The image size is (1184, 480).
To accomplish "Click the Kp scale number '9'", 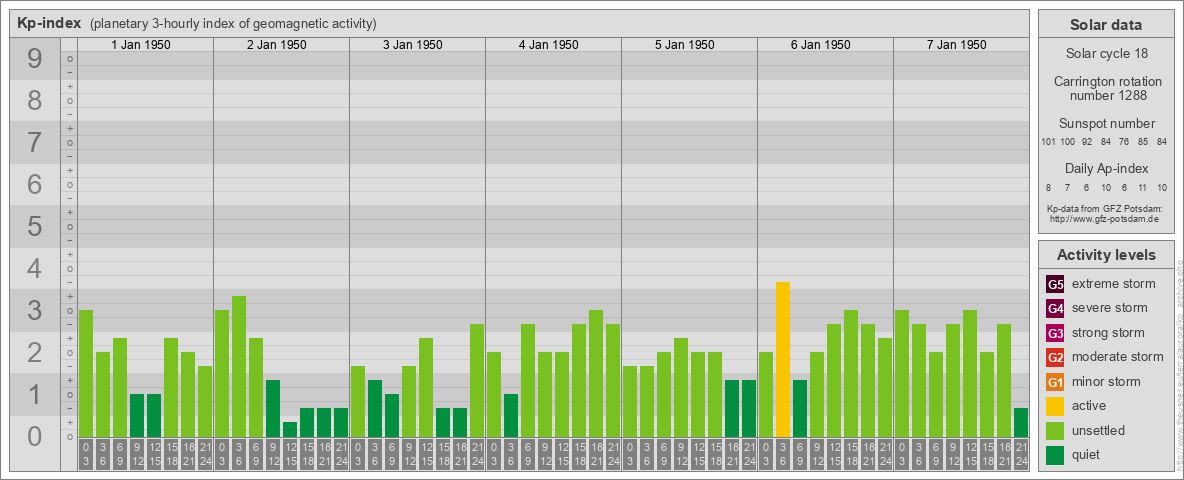I will [x=35, y=59].
